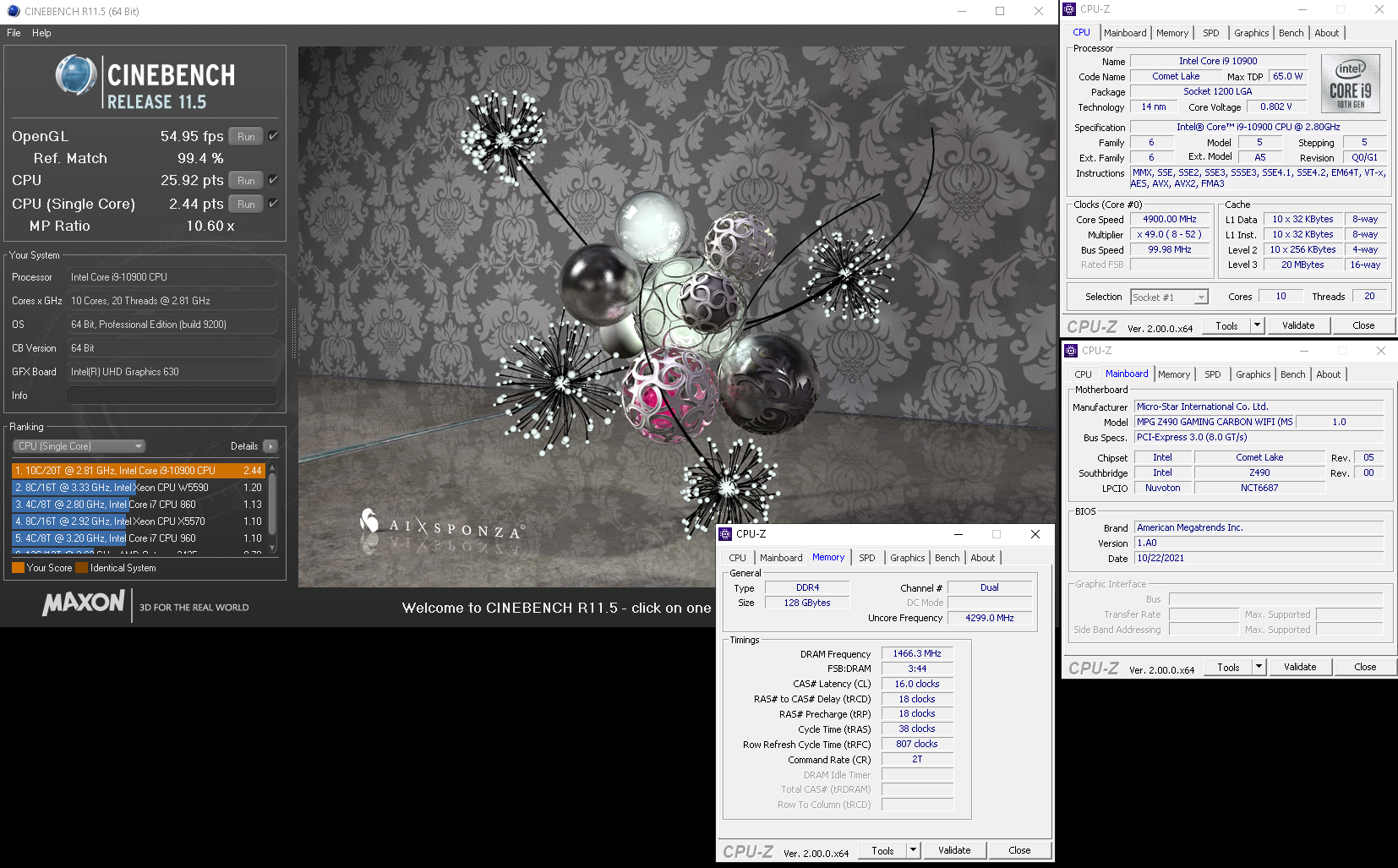Open SPD tab in Memory CPU-Z window
This screenshot has height=868, width=1398.
click(x=867, y=558)
